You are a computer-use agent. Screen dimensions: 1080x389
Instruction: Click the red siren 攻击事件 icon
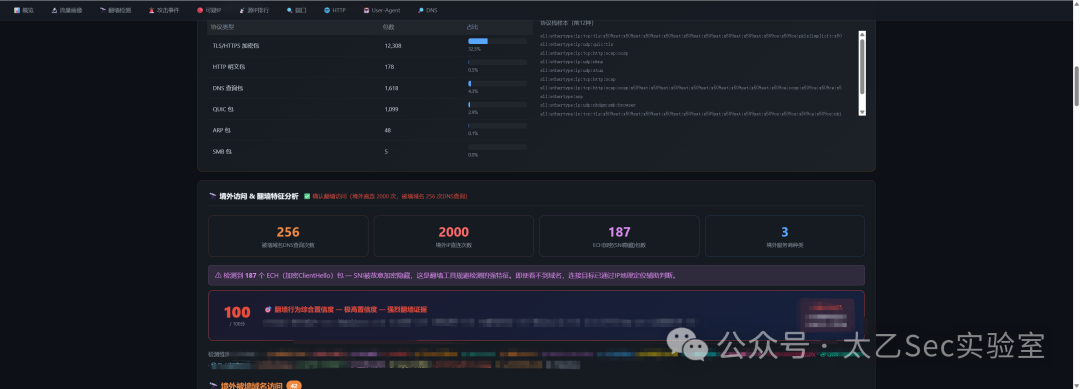152,10
